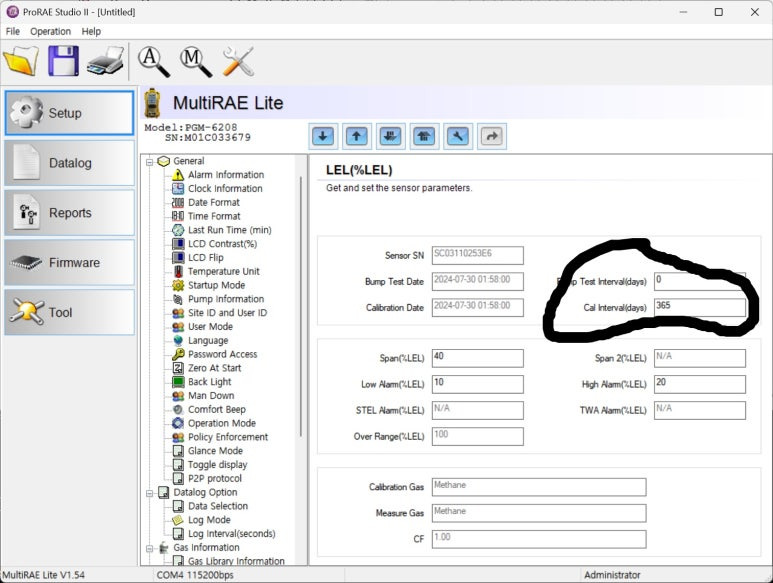Select Data Selection tree item
This screenshot has height=583, width=773.
tap(218, 506)
